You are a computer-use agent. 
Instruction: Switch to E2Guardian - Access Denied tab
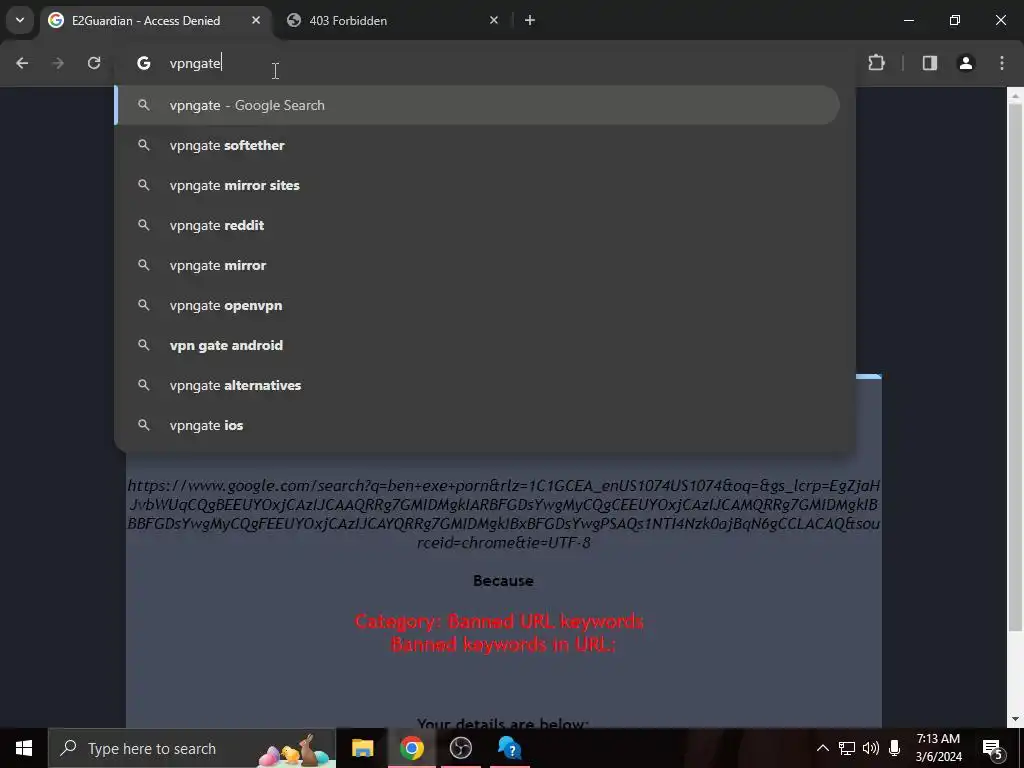point(155,20)
